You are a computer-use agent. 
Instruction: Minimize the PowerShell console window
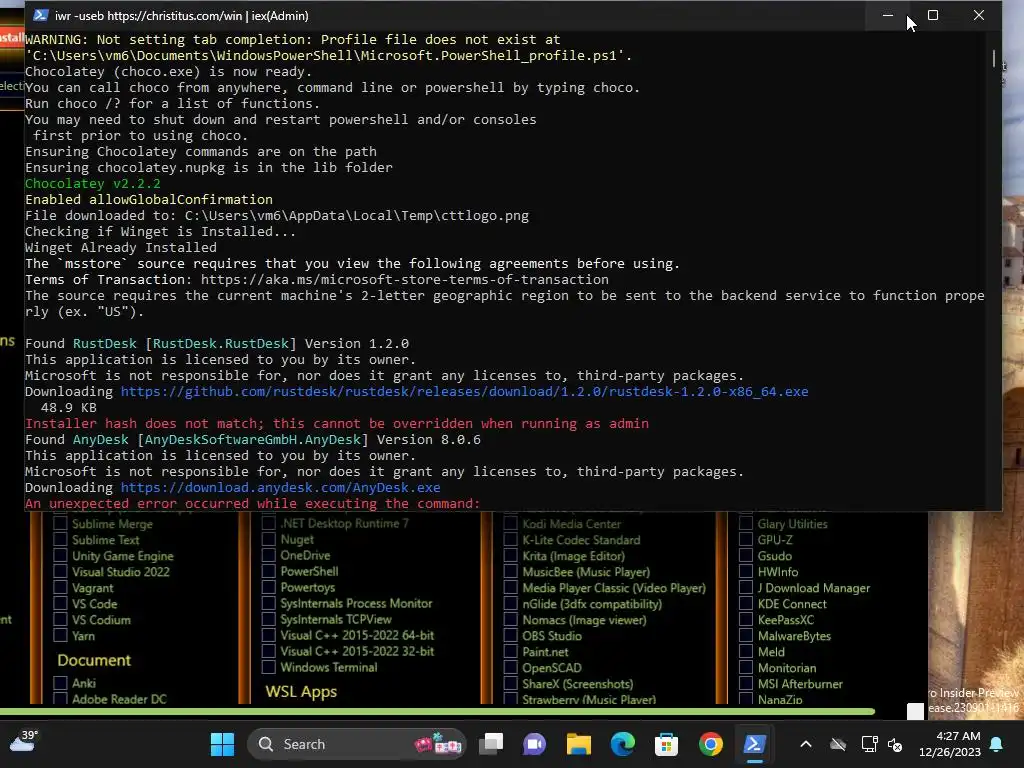(888, 15)
